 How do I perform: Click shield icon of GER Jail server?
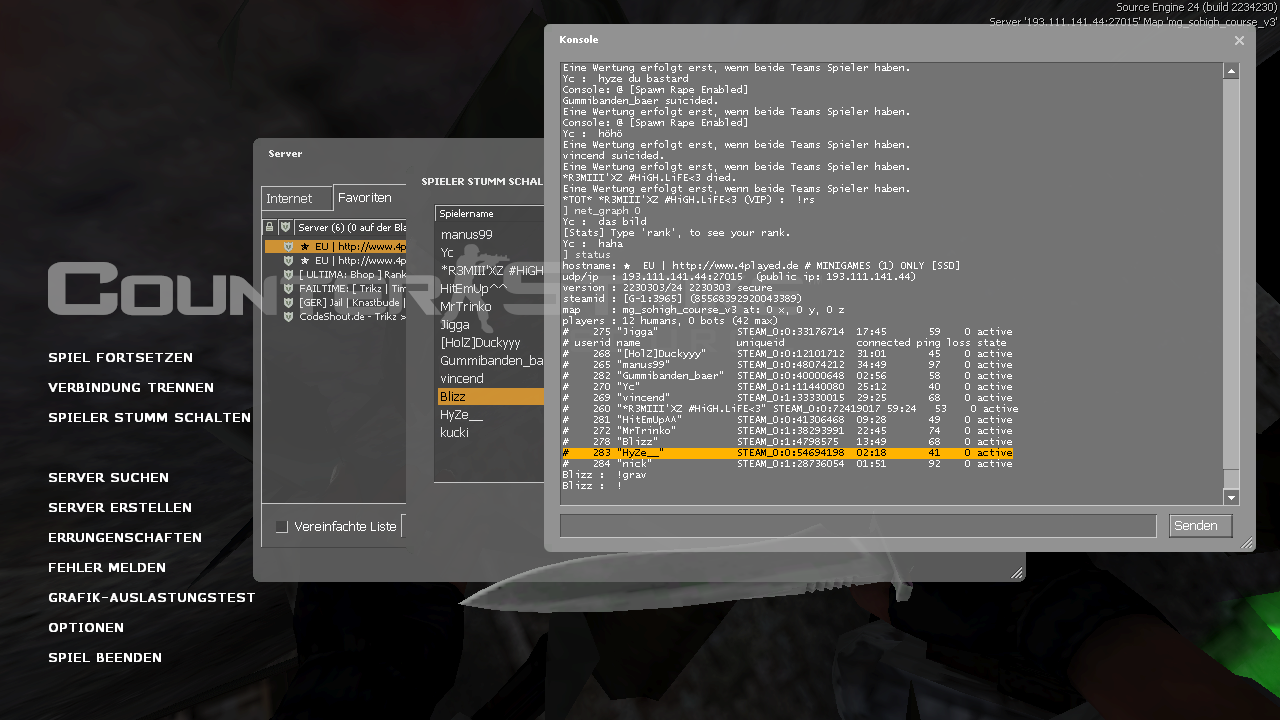288,303
